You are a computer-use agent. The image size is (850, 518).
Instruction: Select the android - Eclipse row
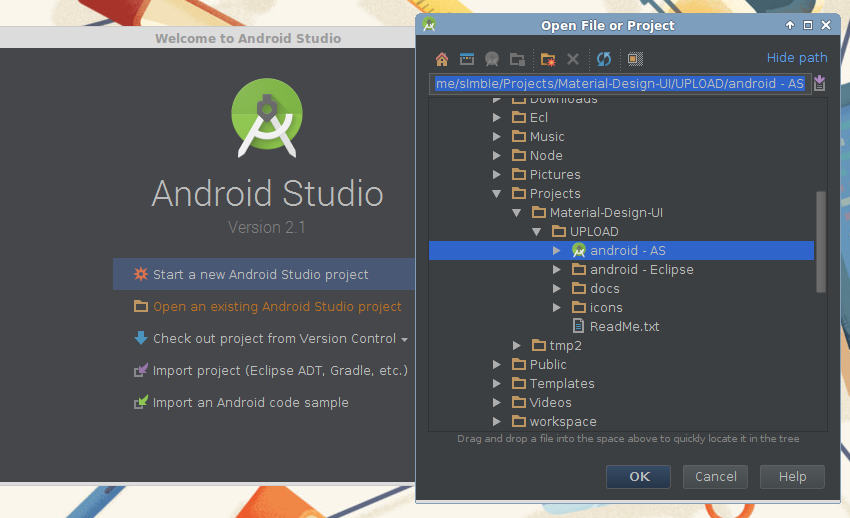click(621, 269)
